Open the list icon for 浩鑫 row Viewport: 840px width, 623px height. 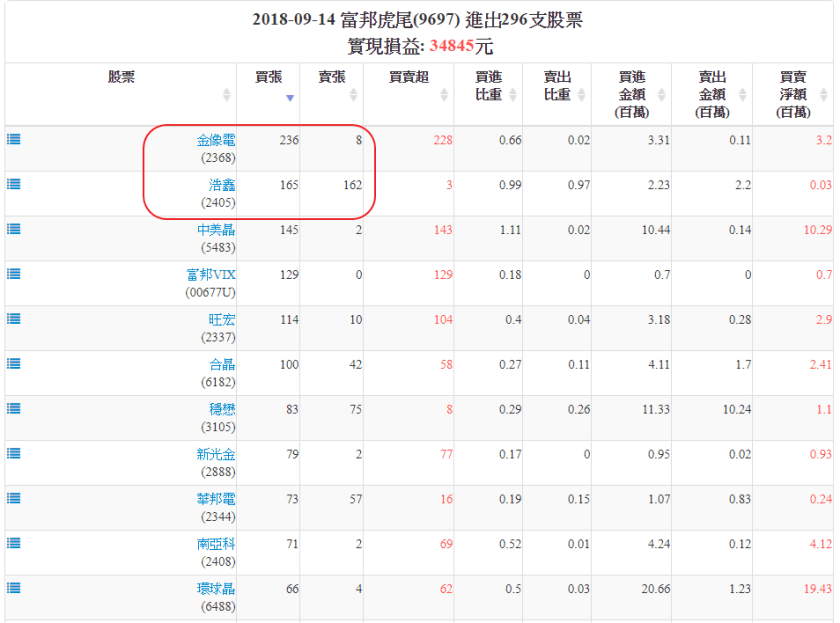pyautogui.click(x=14, y=184)
